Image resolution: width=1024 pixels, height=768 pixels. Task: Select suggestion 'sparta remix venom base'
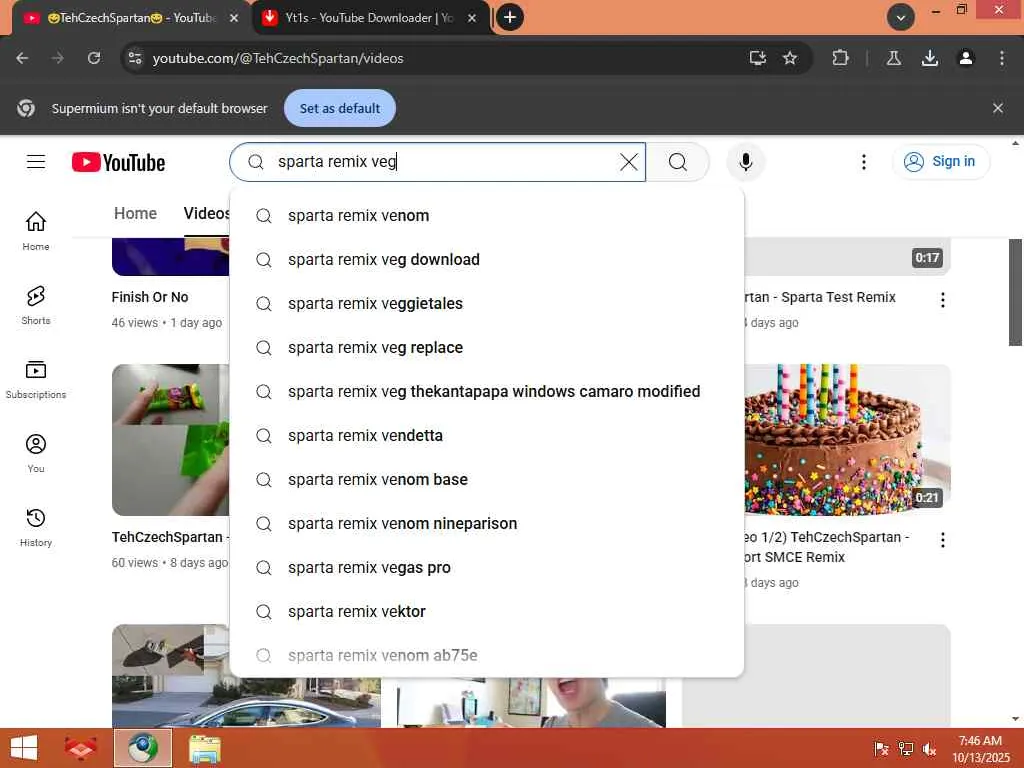(x=487, y=479)
